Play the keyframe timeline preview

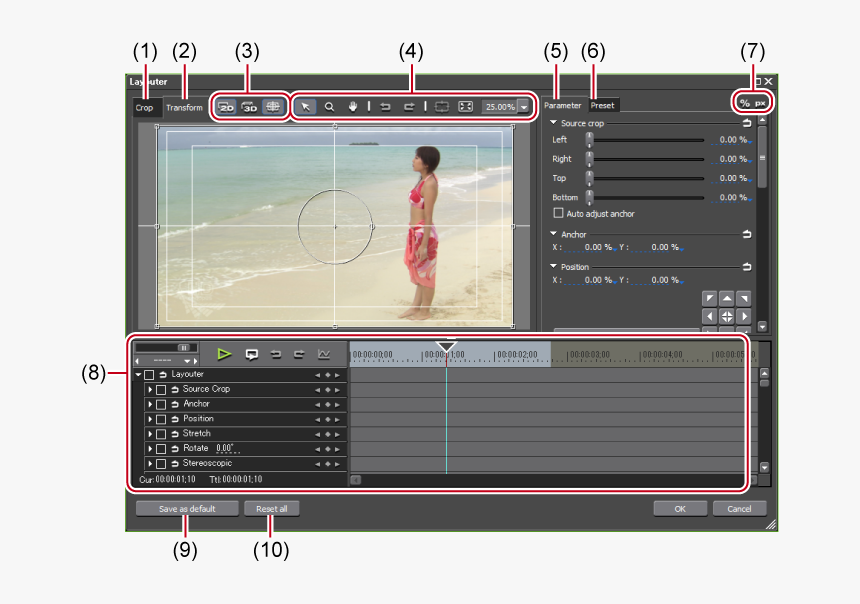pos(224,354)
